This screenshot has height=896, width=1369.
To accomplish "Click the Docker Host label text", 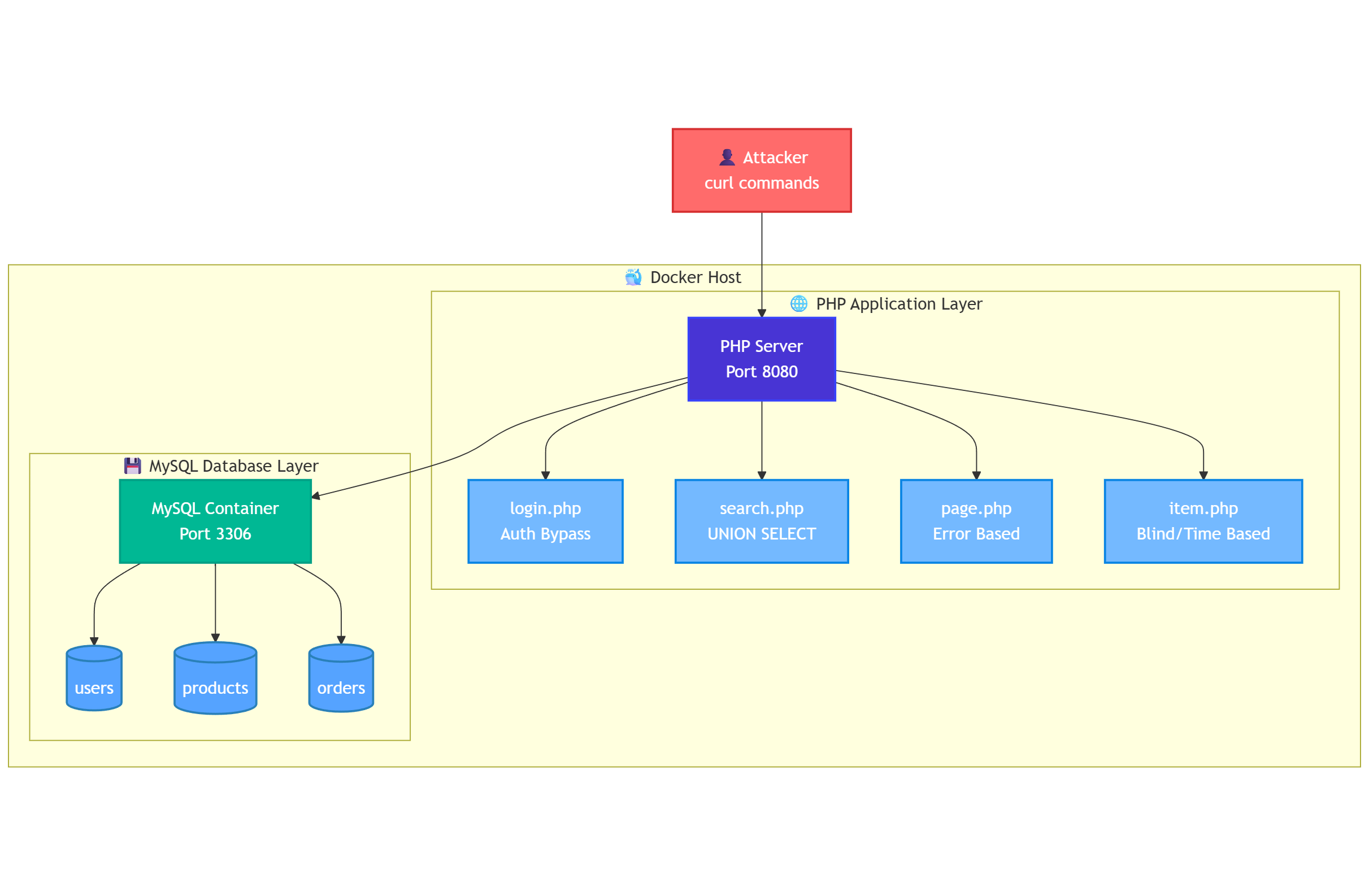I will point(696,277).
